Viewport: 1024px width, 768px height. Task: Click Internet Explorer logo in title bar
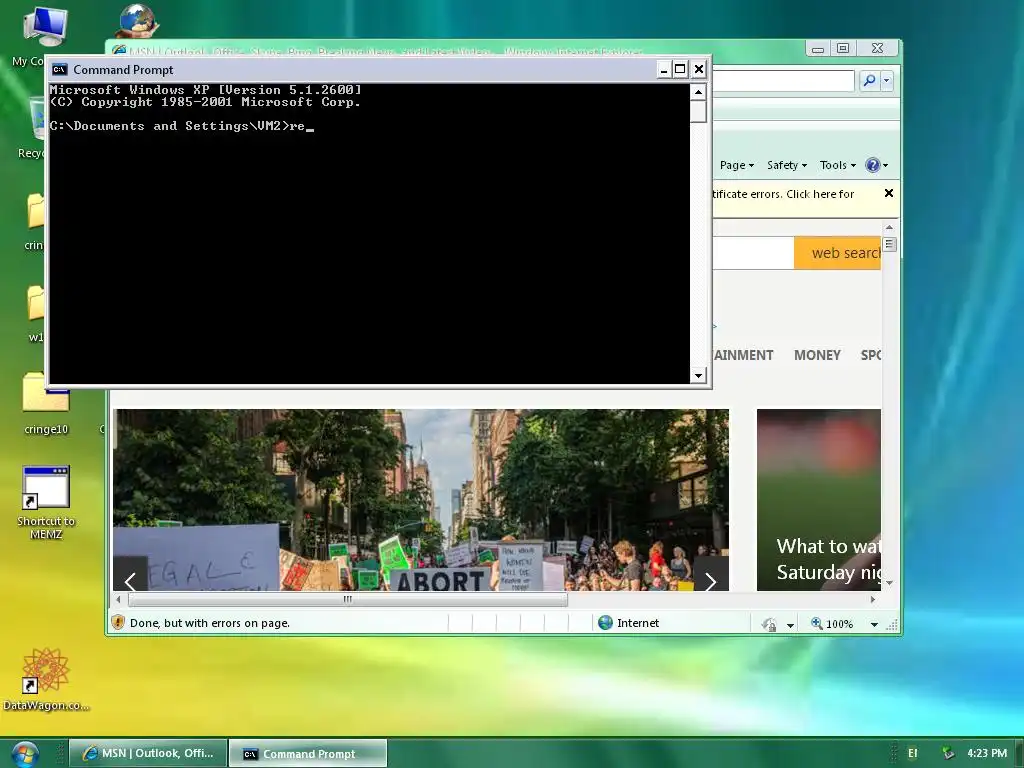[119, 50]
